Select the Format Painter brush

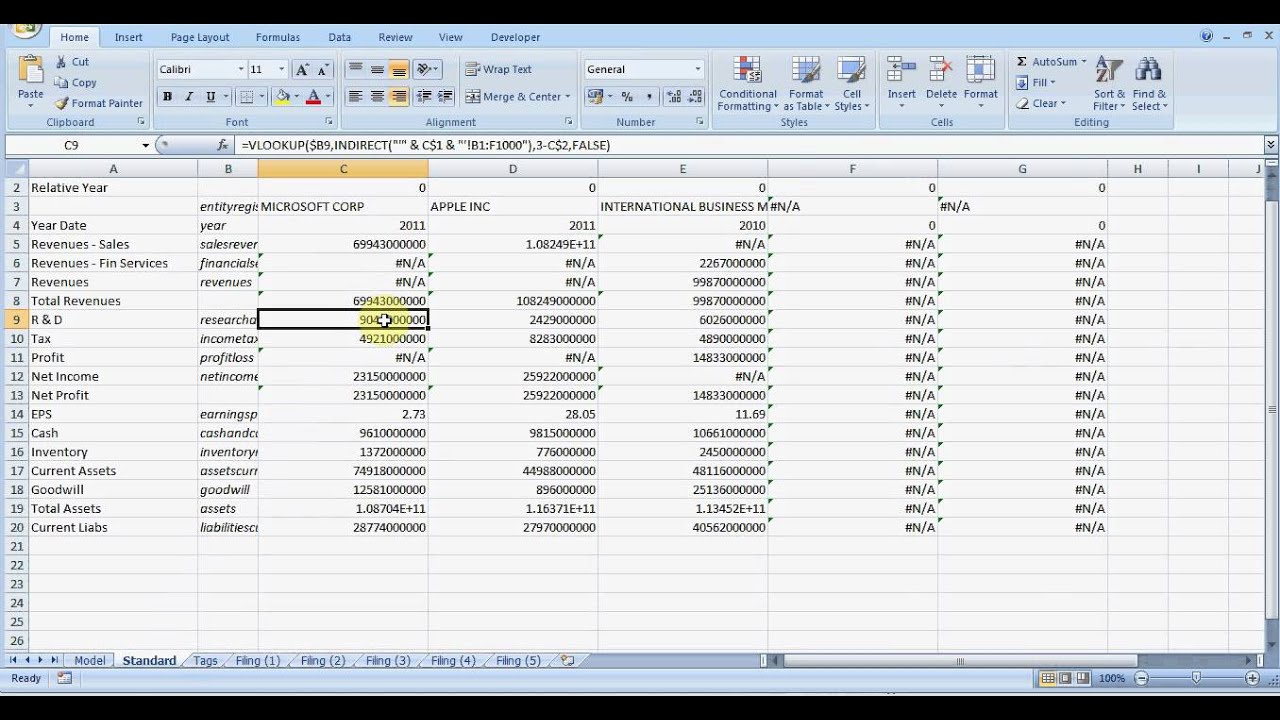click(x=62, y=103)
